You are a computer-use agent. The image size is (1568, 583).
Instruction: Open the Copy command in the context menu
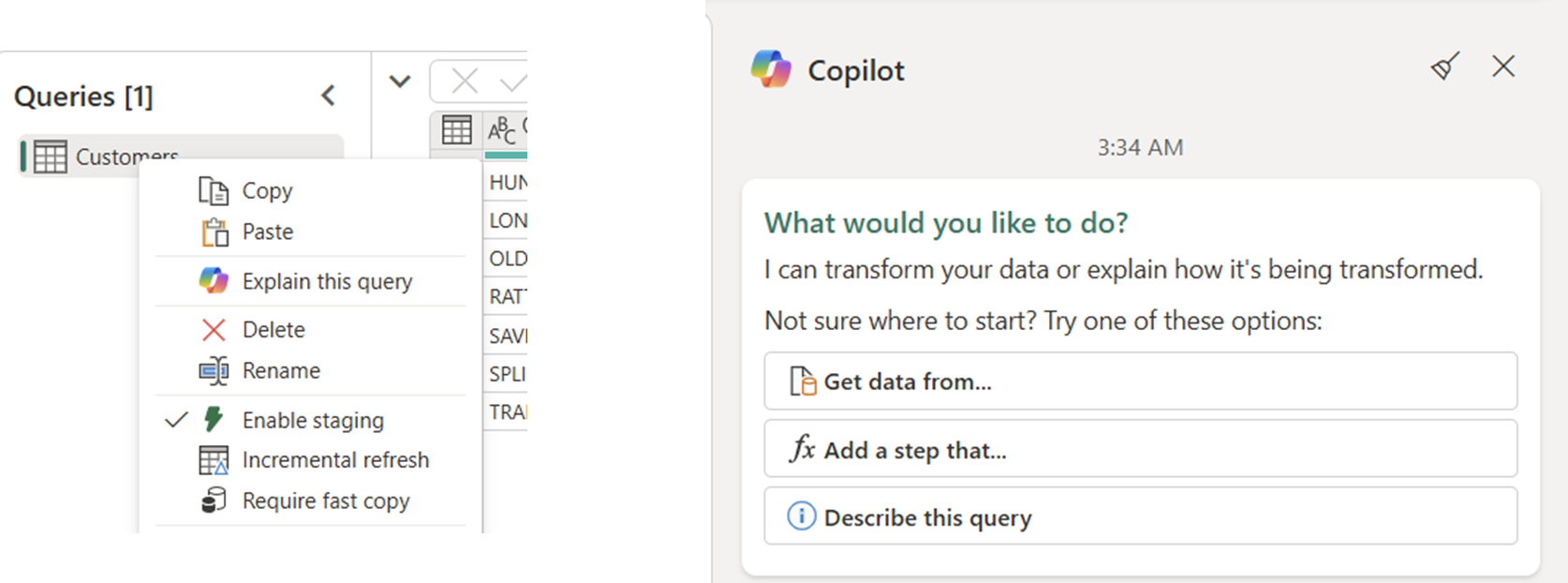pos(268,190)
